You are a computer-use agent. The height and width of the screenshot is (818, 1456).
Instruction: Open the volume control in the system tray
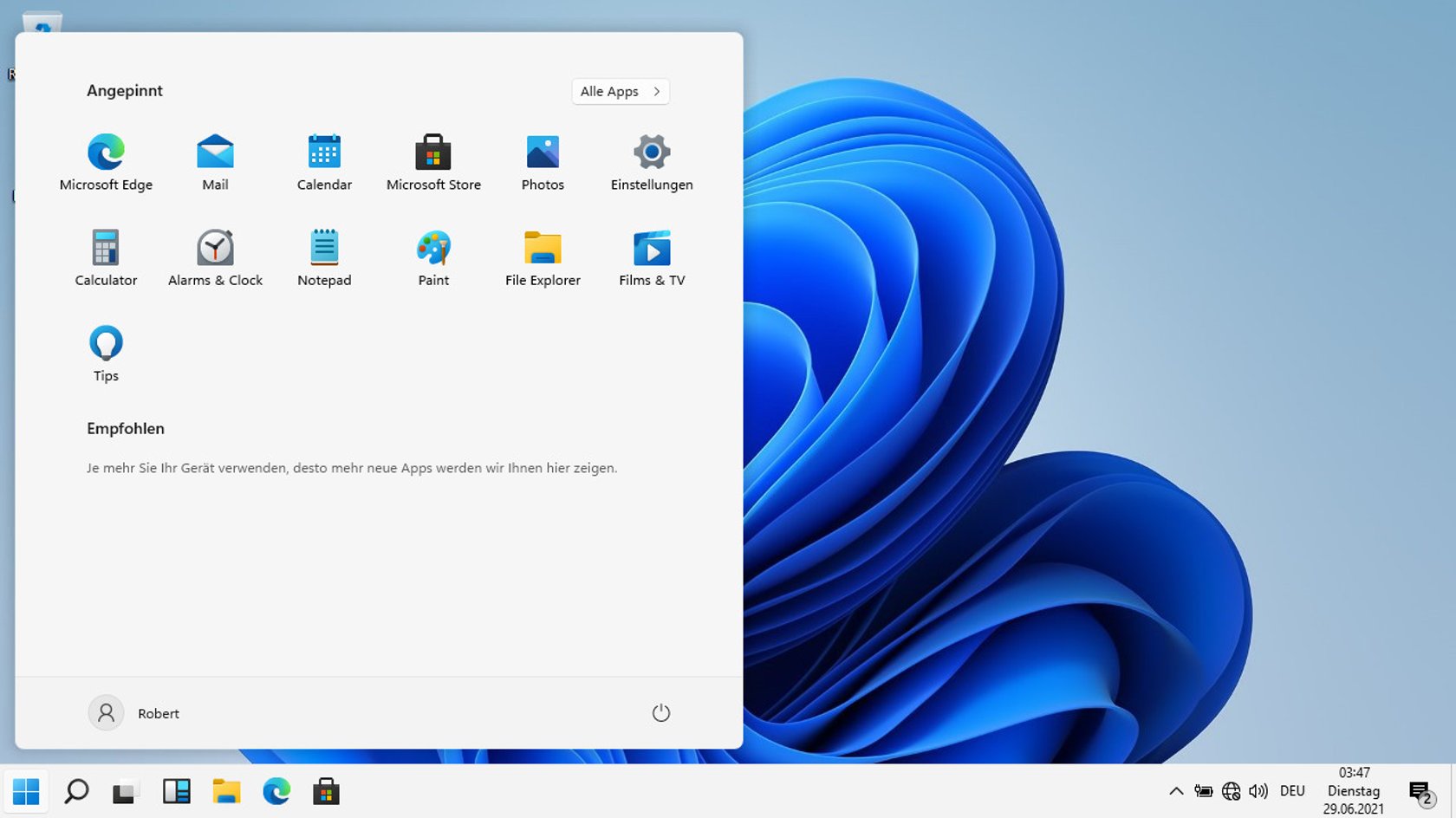[x=1258, y=790]
